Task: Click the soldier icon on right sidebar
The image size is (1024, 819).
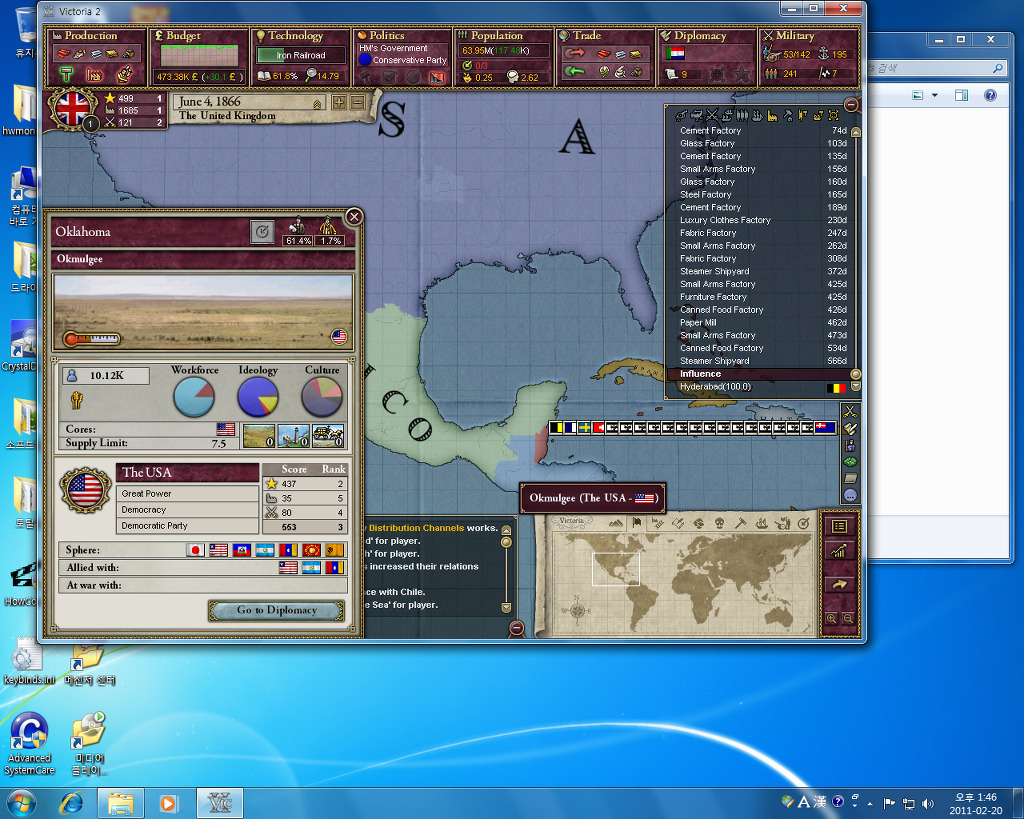Action: pos(850,445)
